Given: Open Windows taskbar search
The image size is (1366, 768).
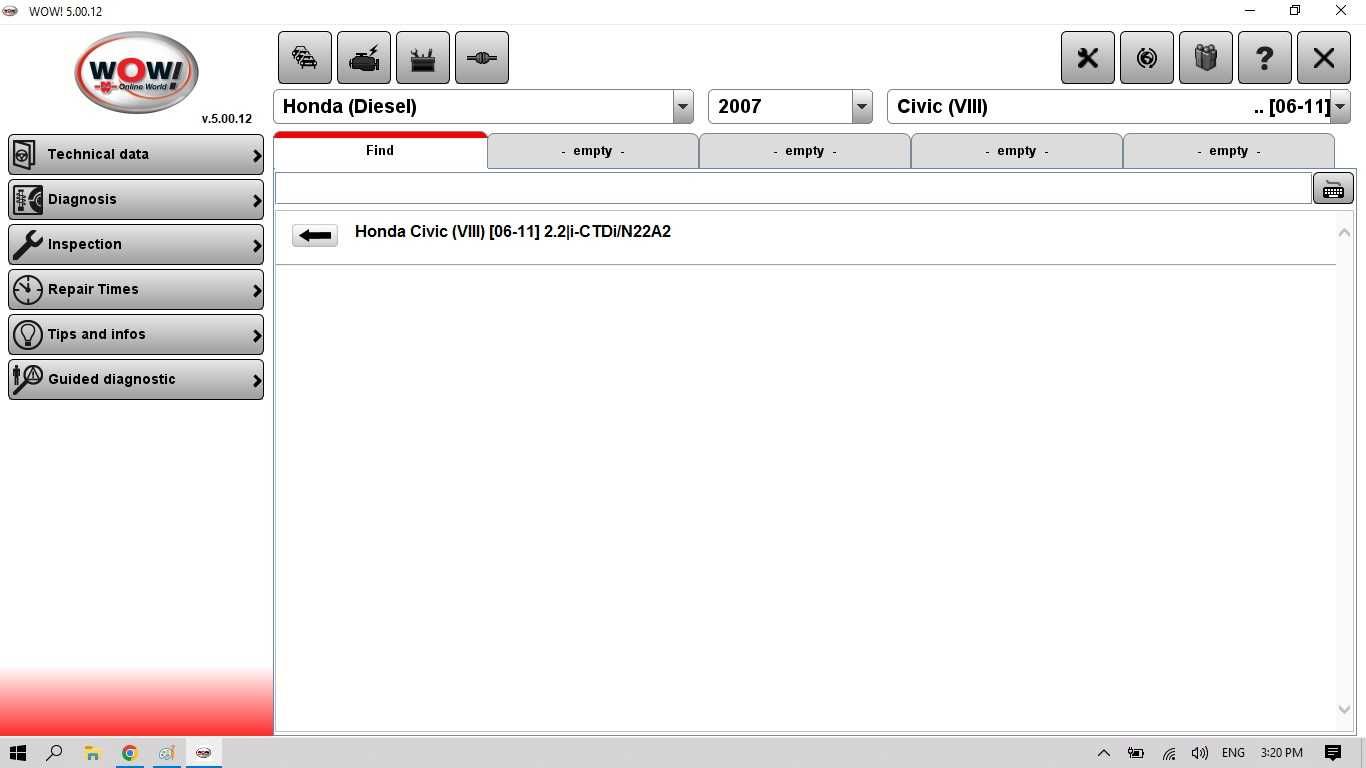Looking at the screenshot, I should tap(55, 753).
